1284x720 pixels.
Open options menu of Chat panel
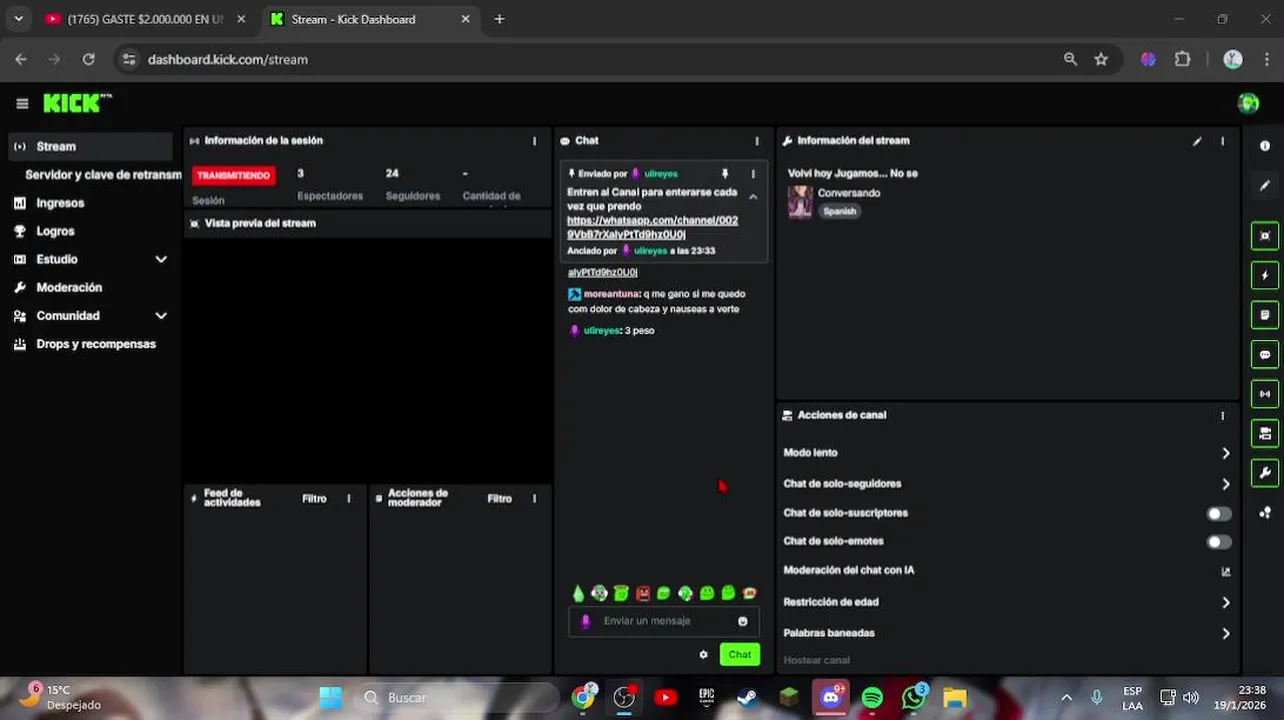tap(757, 141)
